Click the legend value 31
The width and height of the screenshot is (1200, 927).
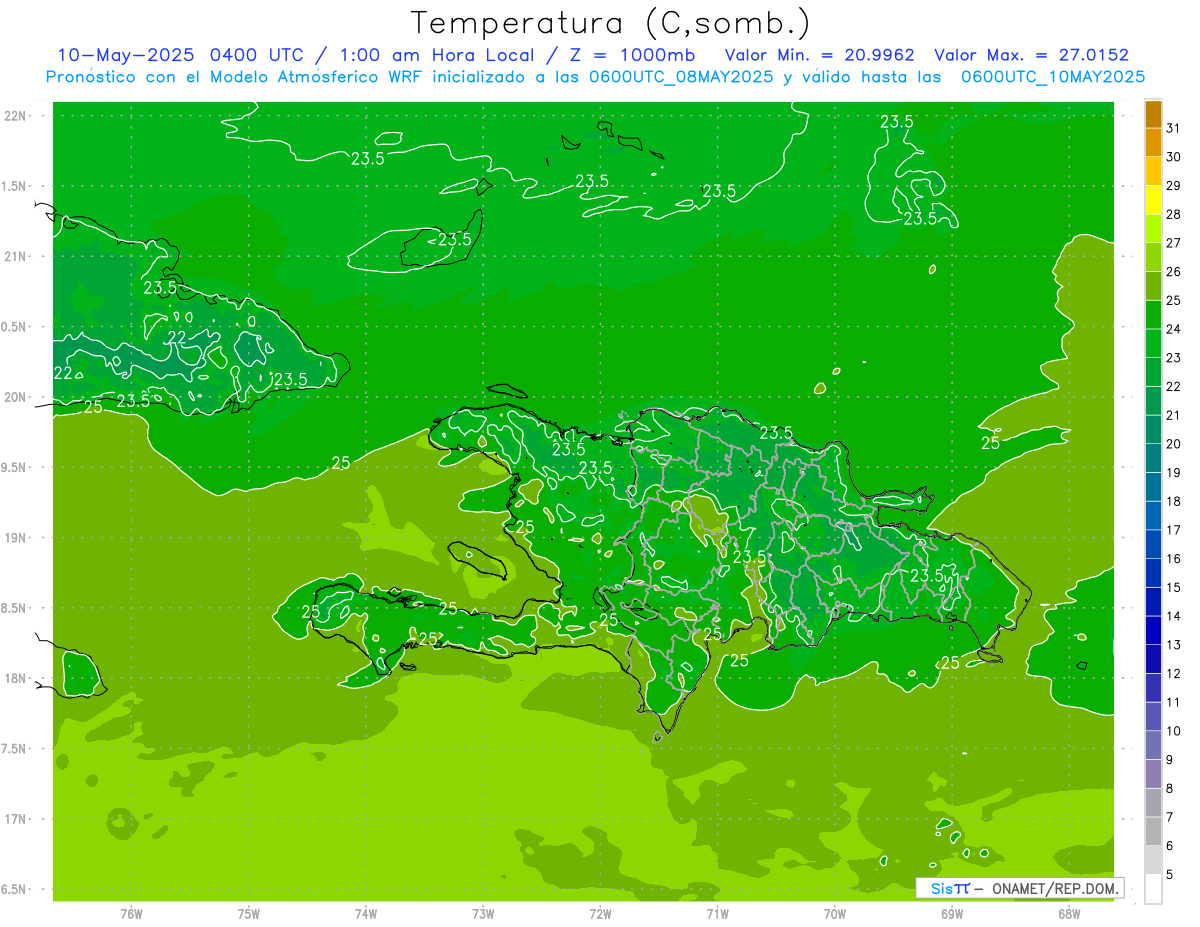point(1173,128)
